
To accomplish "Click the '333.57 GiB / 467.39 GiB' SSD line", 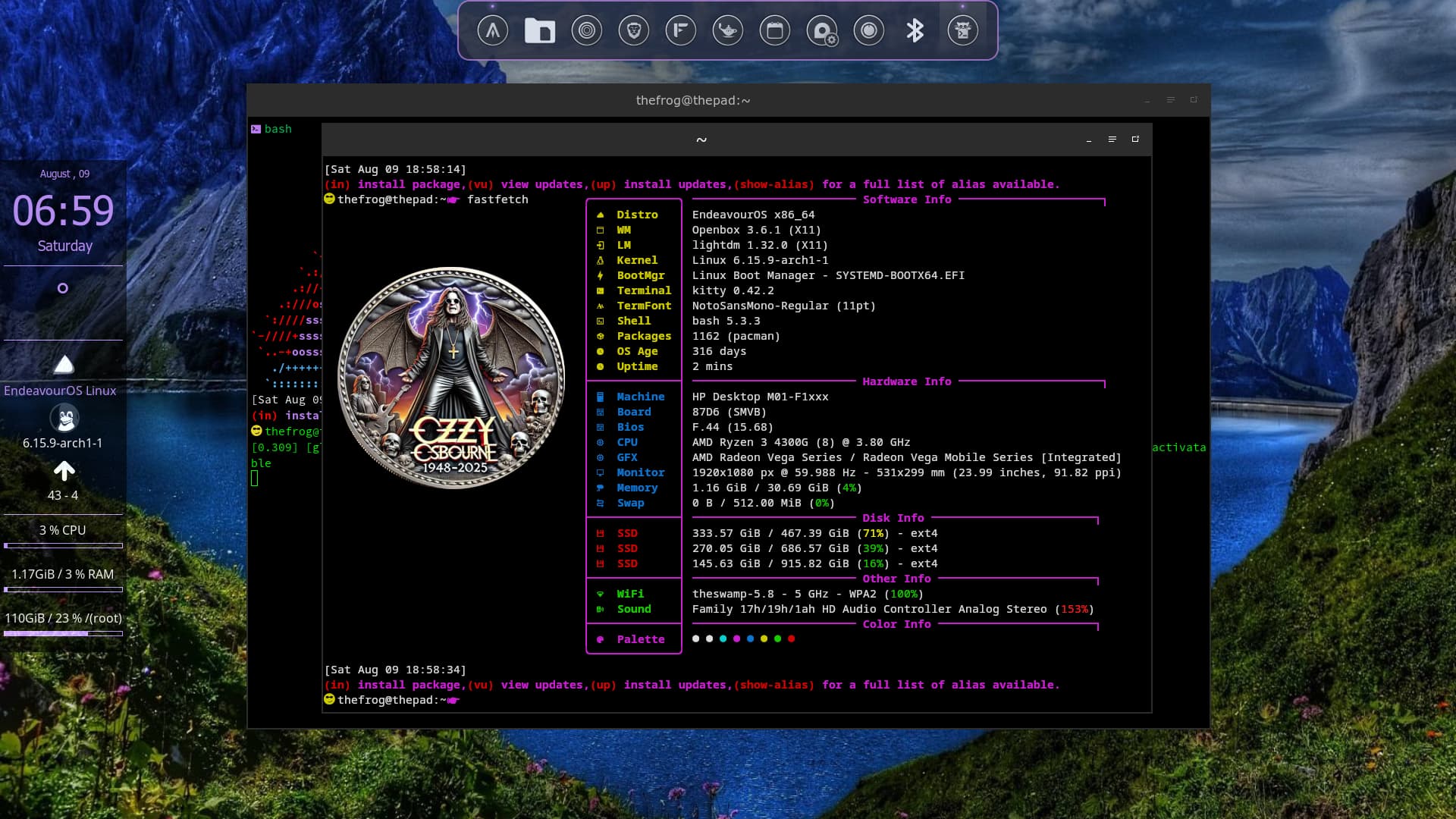I will click(814, 533).
